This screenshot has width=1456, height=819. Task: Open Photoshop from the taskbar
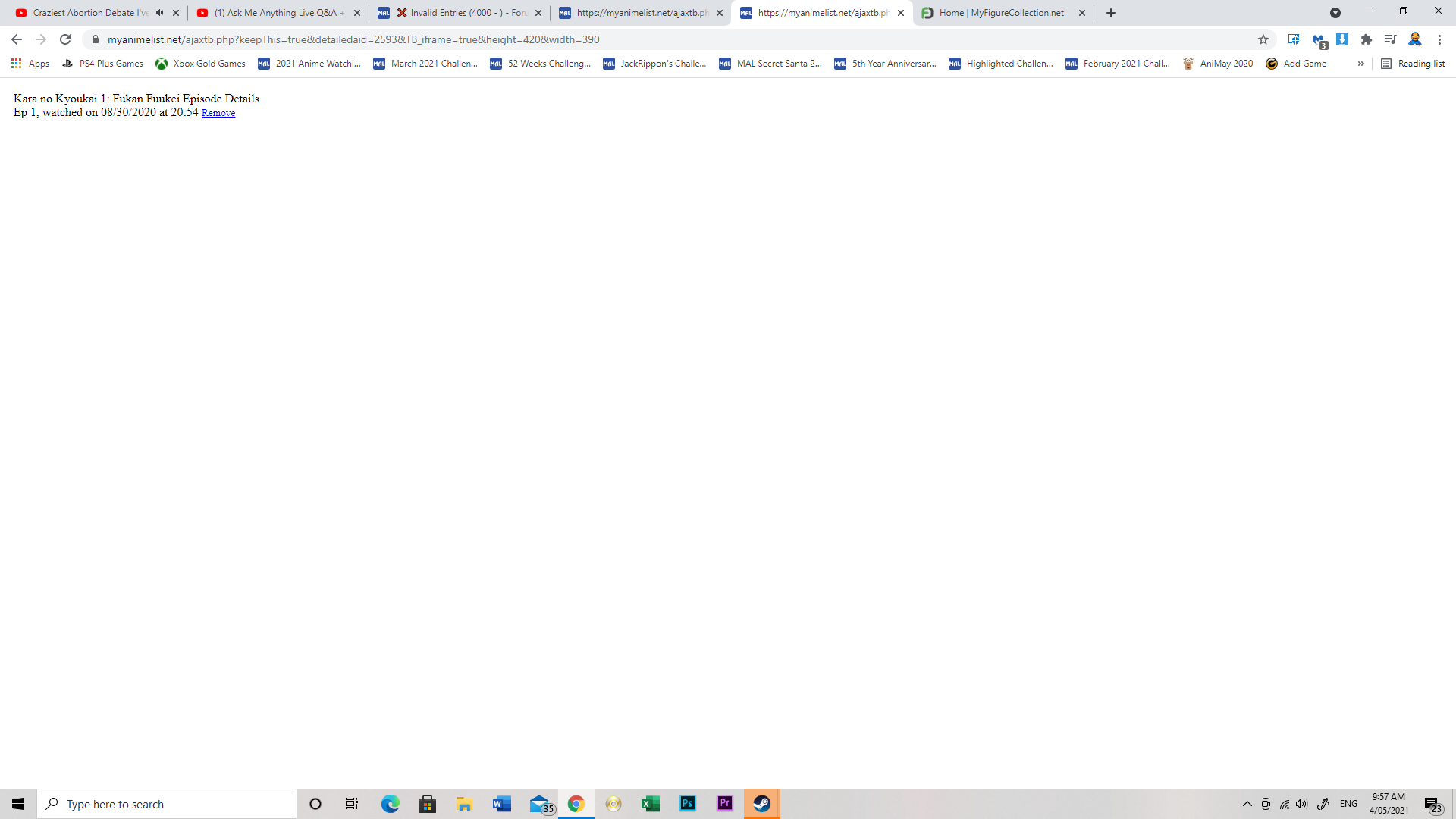[688, 804]
